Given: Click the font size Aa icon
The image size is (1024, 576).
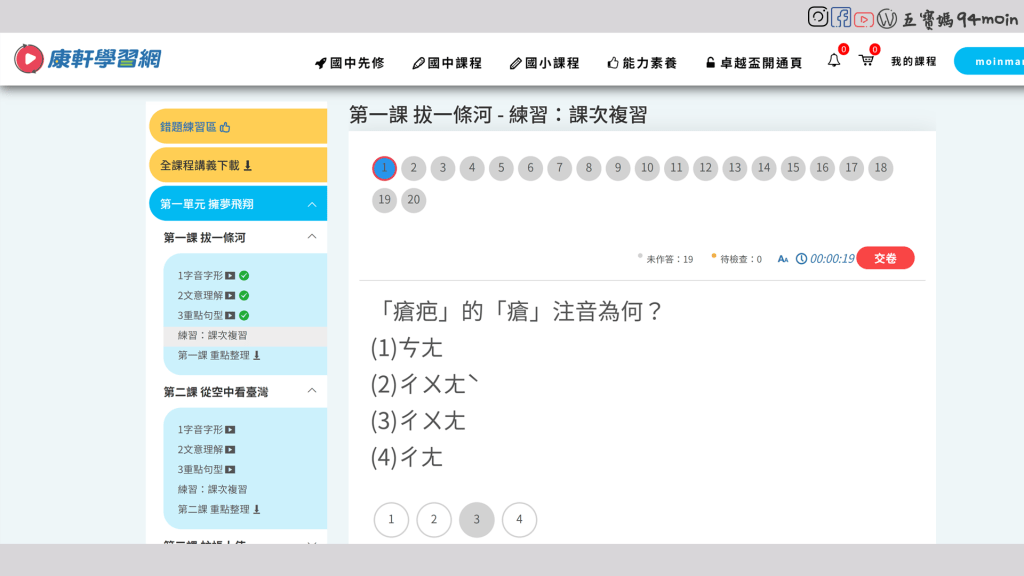Looking at the screenshot, I should pos(783,259).
